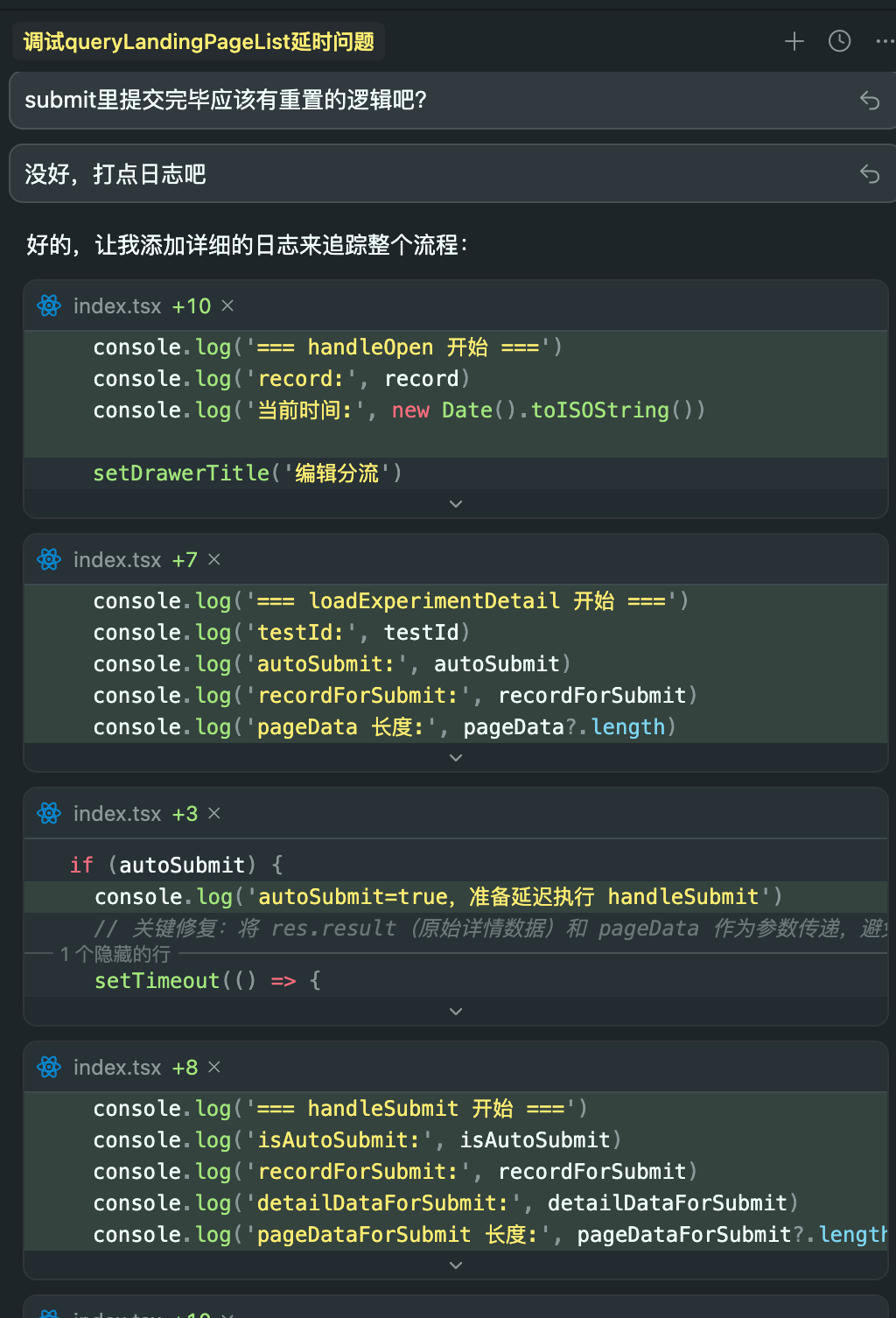
Task: Click the React icon on the first index.tsx block
Action: pyautogui.click(x=49, y=305)
